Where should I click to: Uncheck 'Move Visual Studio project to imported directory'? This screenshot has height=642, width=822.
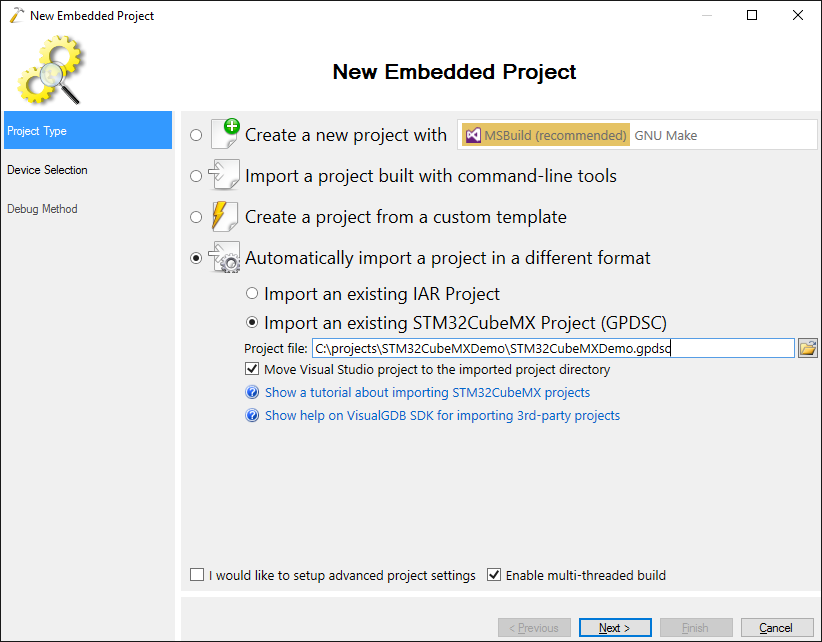pos(252,369)
